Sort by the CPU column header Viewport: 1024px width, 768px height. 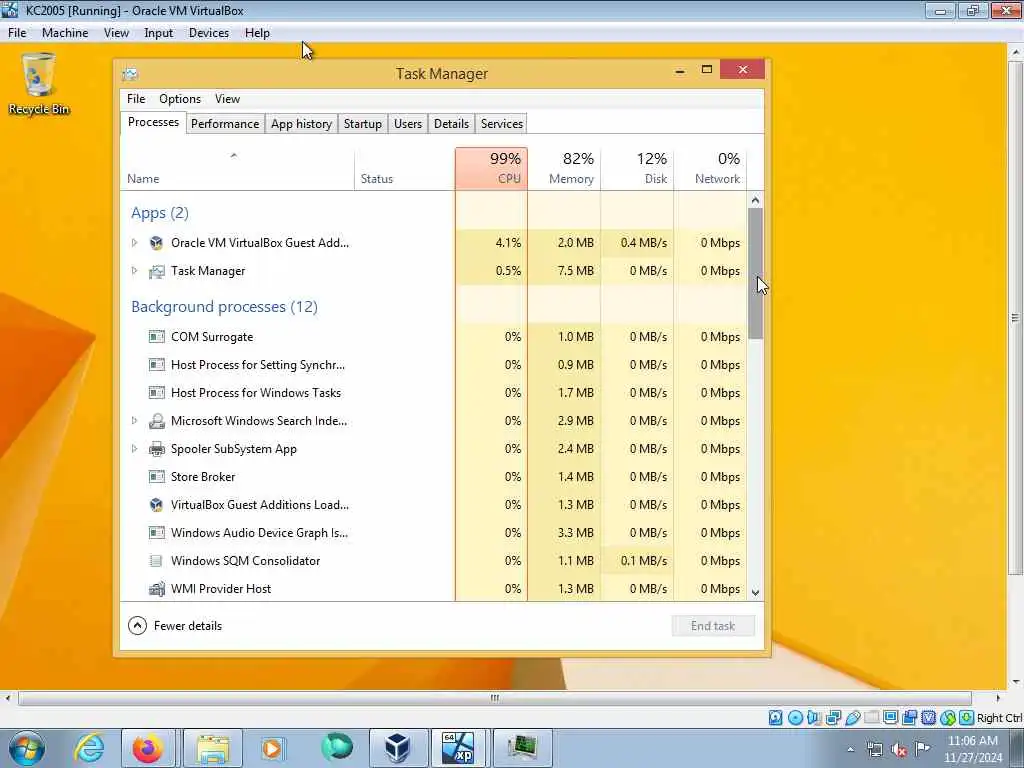(491, 168)
